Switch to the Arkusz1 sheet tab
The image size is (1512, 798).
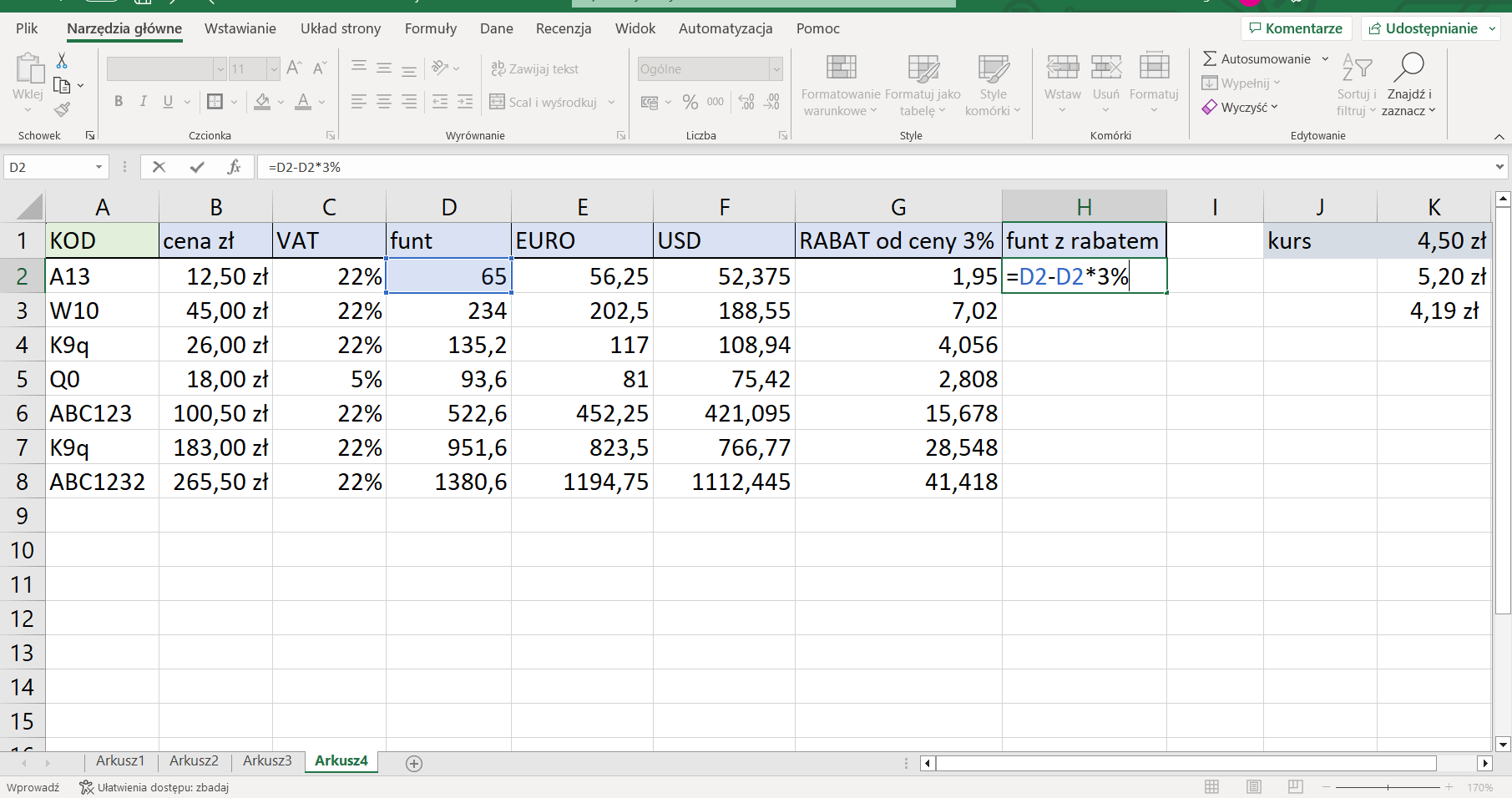click(120, 760)
